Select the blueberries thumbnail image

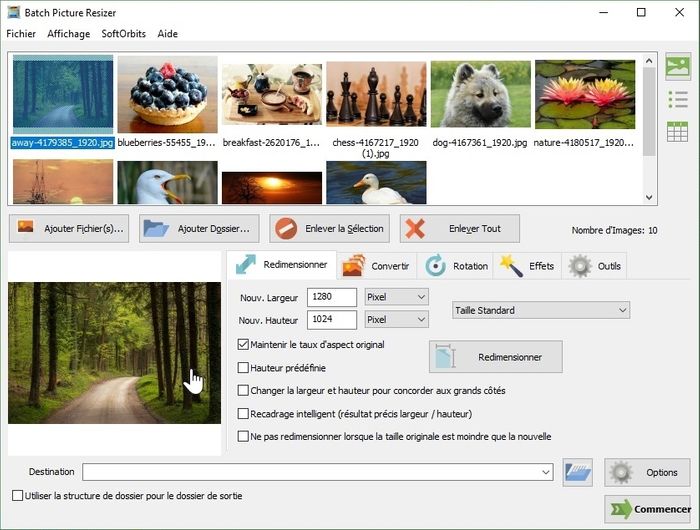coord(167,96)
